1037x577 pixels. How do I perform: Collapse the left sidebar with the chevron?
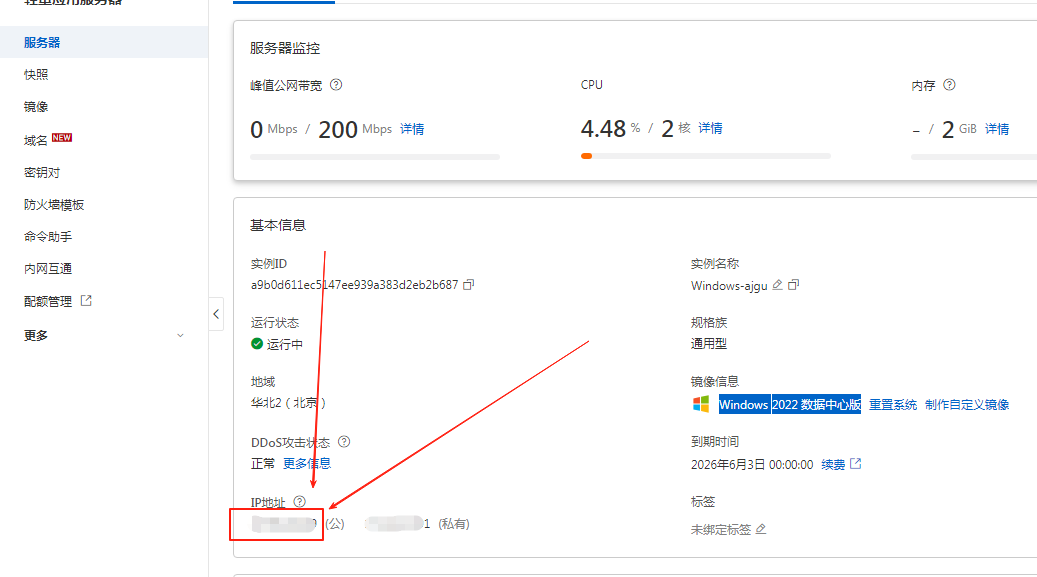pos(216,313)
